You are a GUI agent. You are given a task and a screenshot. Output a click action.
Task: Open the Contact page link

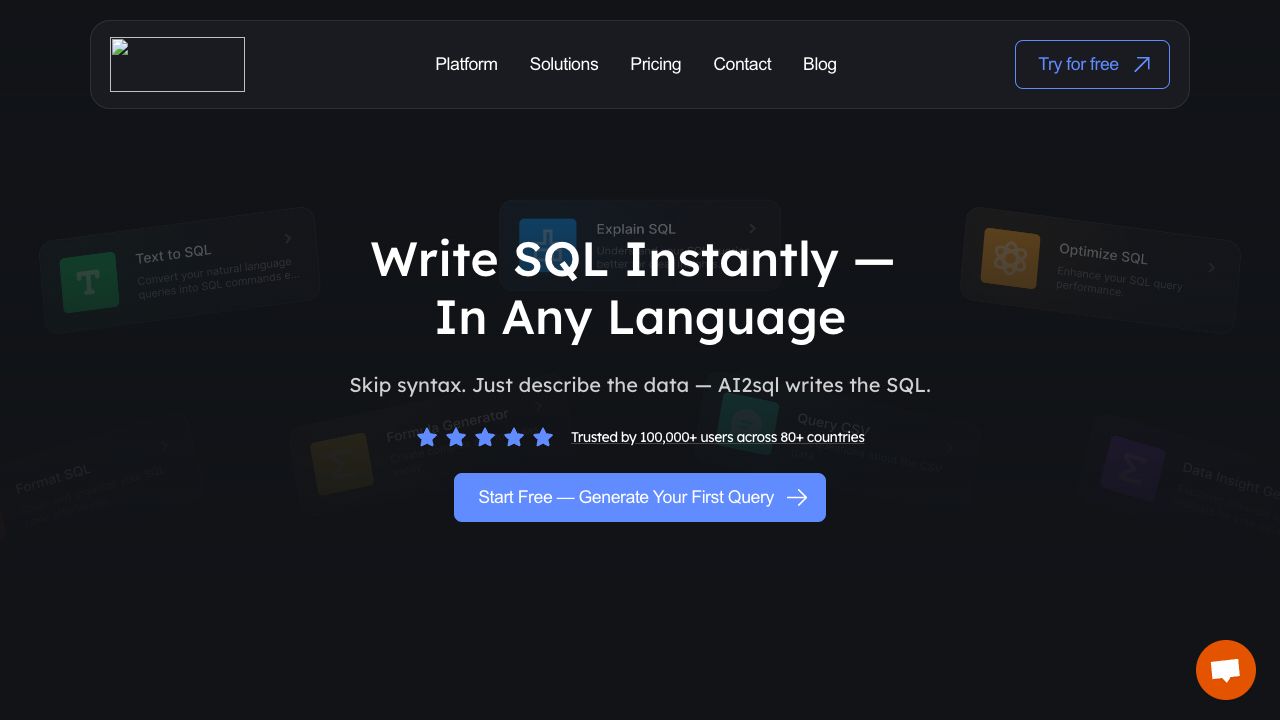pos(742,64)
